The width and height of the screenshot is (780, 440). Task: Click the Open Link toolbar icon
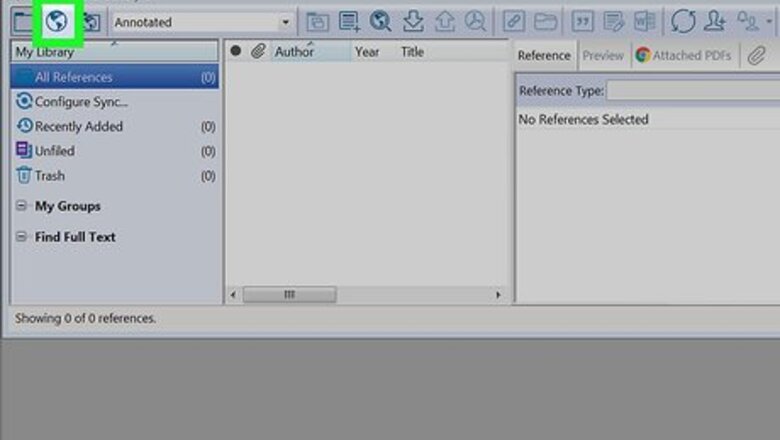click(x=513, y=22)
